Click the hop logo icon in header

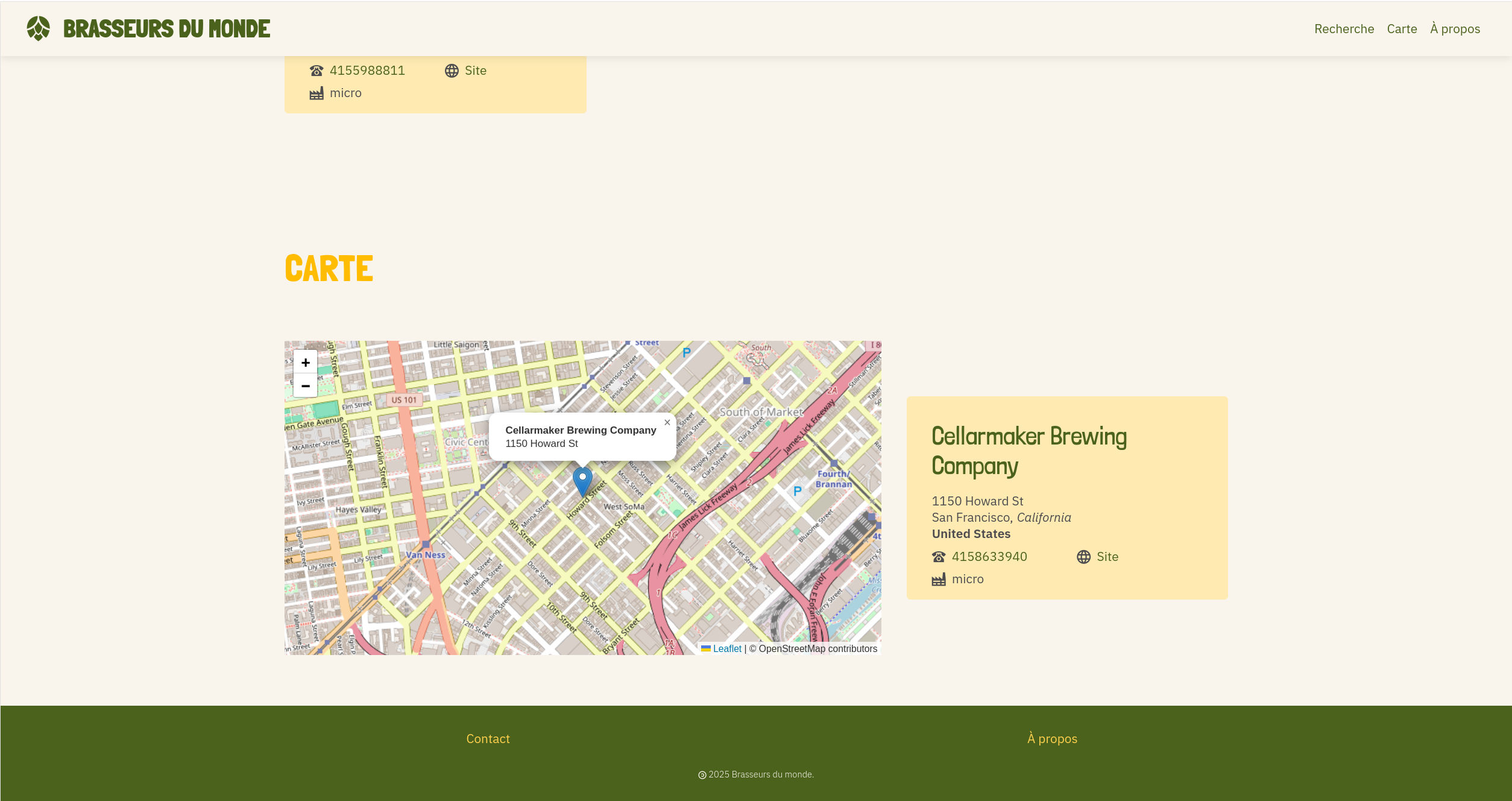point(39,28)
